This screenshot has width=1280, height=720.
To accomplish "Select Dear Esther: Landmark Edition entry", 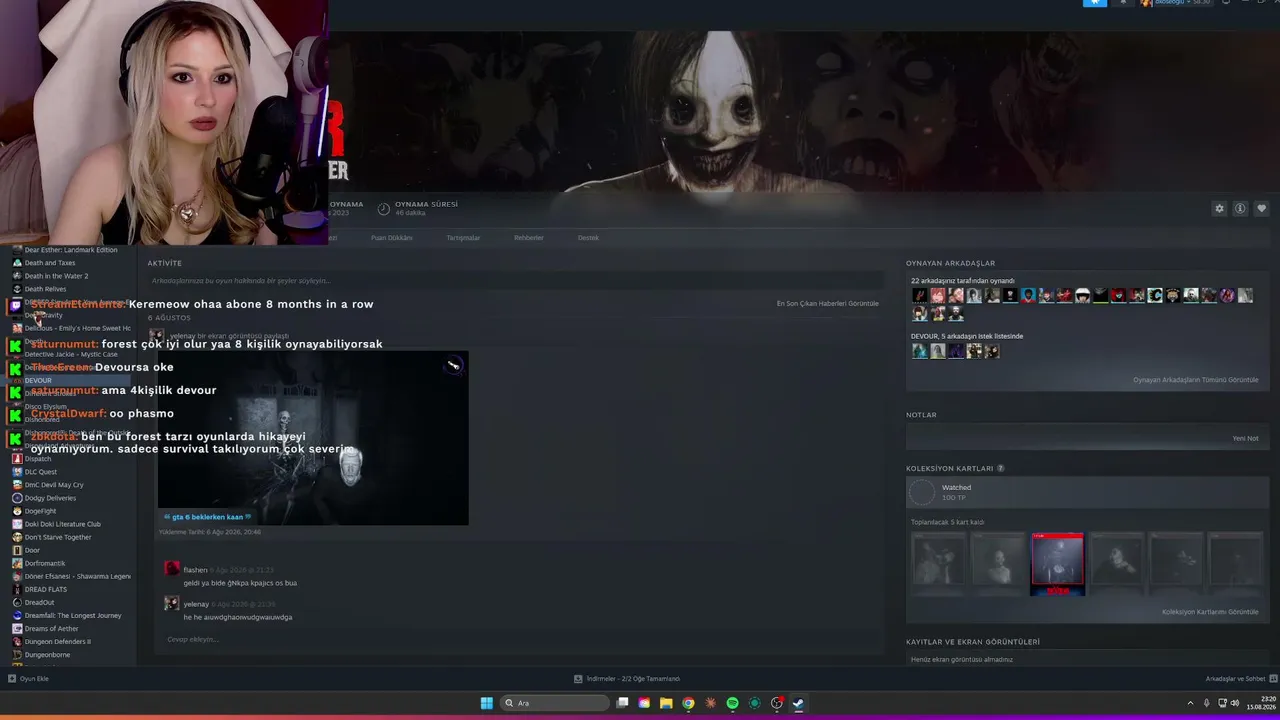I will point(71,250).
